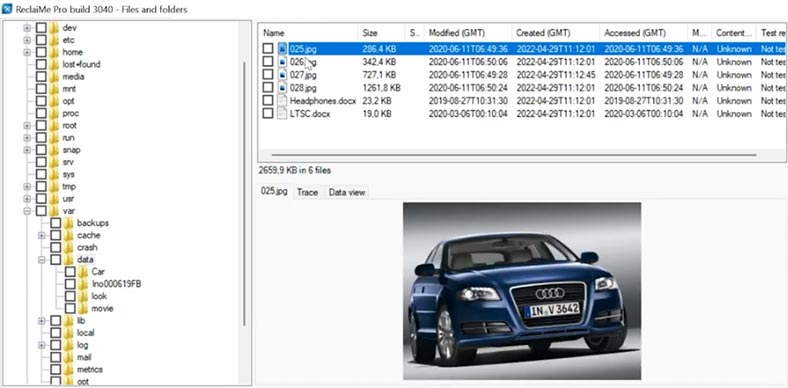The height and width of the screenshot is (388, 788).
Task: Click the Headphones.docx document icon
Action: click(283, 101)
